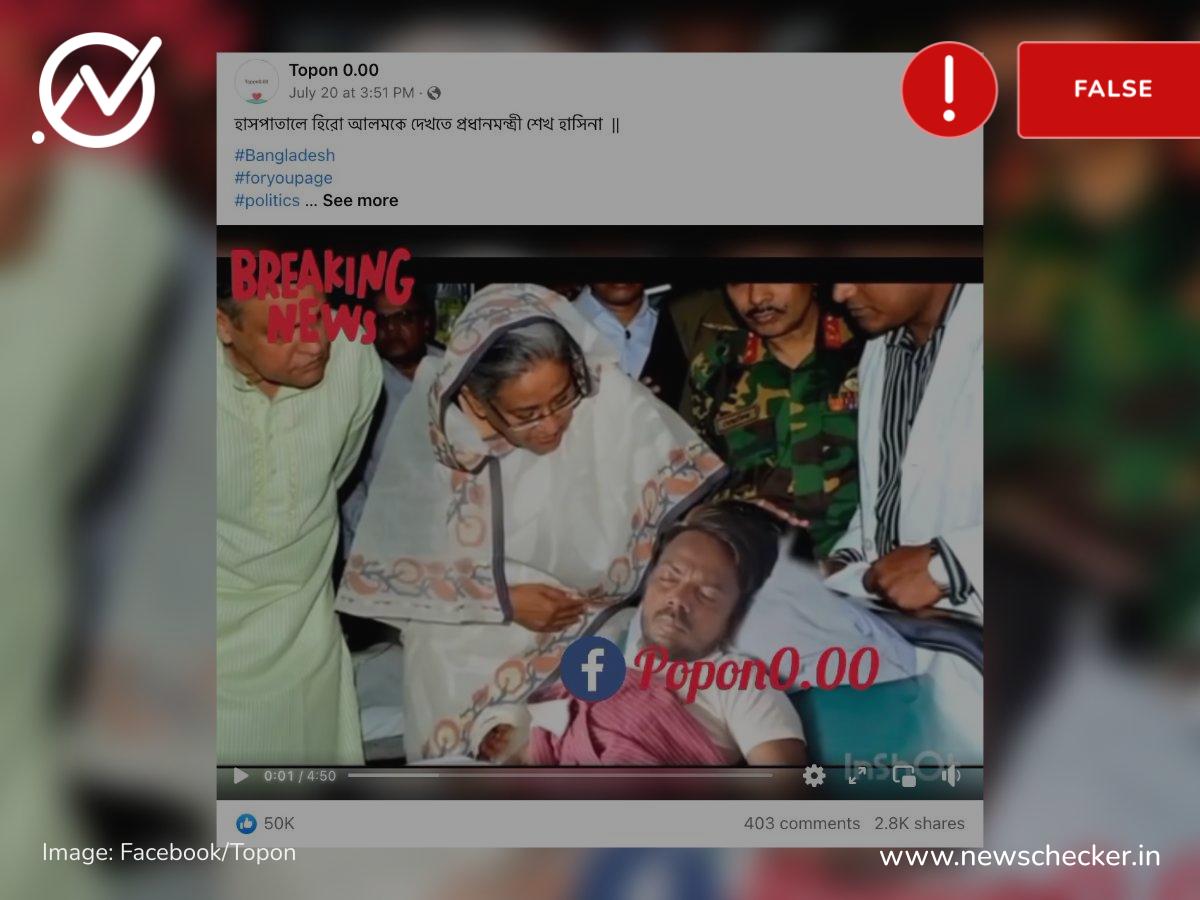Open the #foryoupage hashtag
The image size is (1200, 900).
(x=283, y=178)
